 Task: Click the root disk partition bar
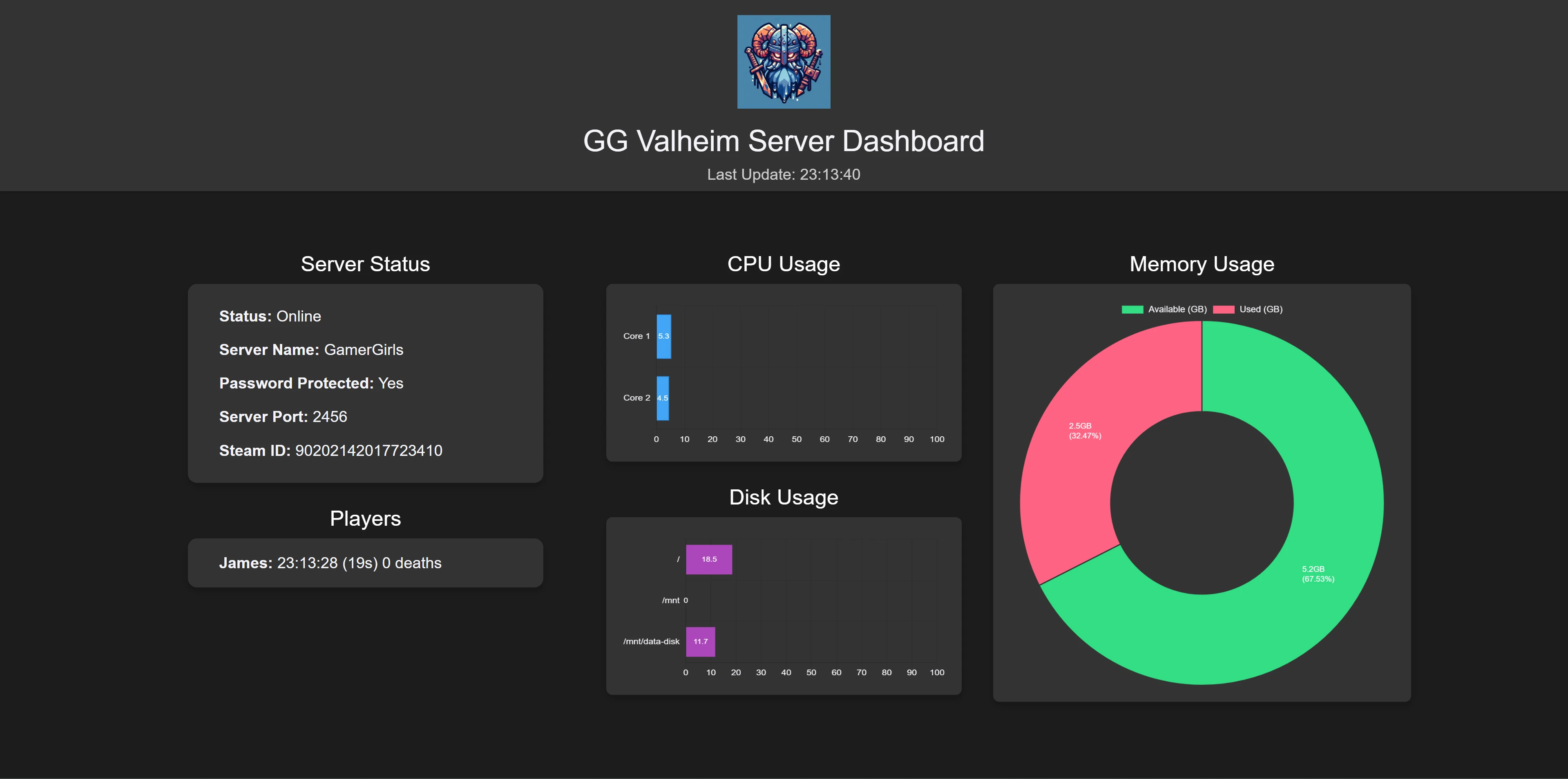[x=707, y=559]
